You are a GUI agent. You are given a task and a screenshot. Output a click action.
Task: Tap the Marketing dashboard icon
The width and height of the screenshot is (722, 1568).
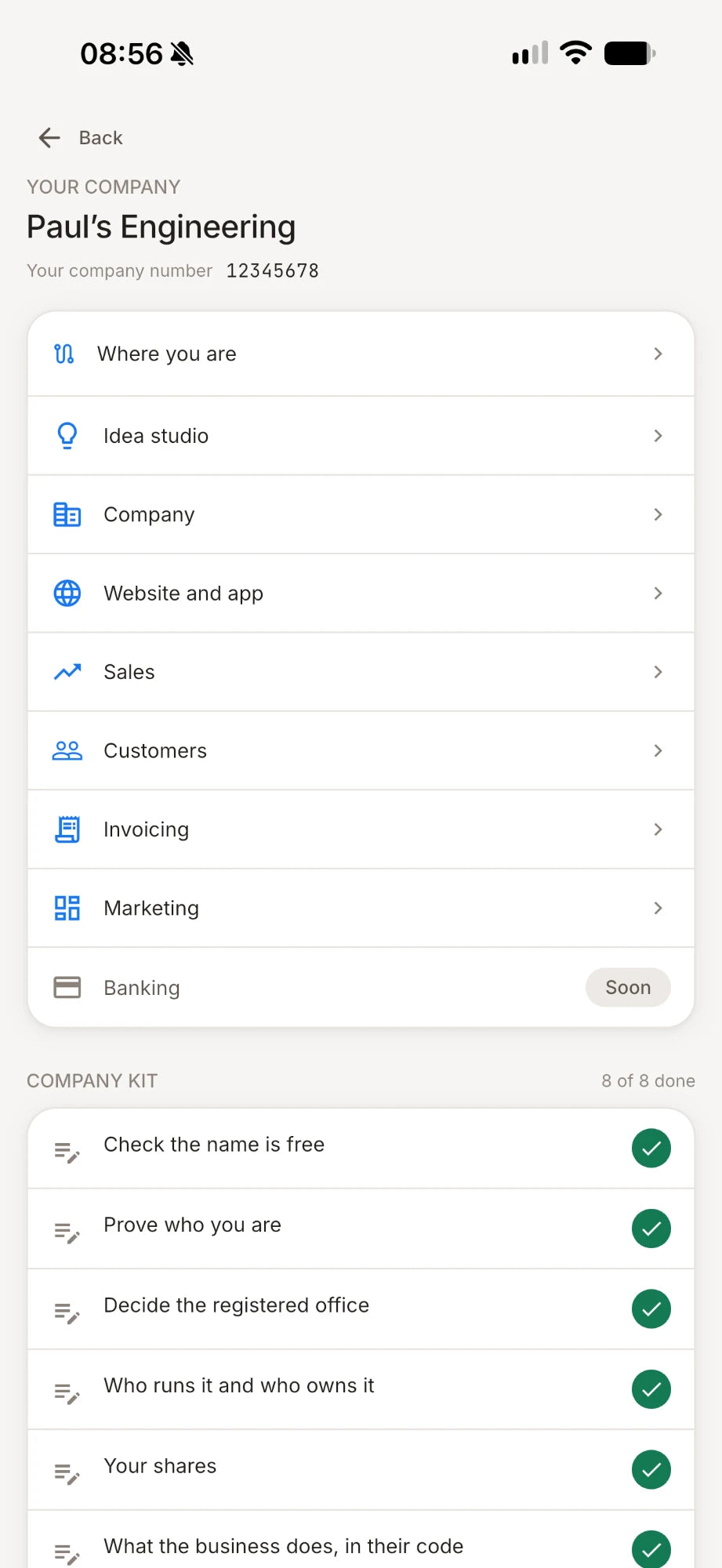click(x=67, y=908)
